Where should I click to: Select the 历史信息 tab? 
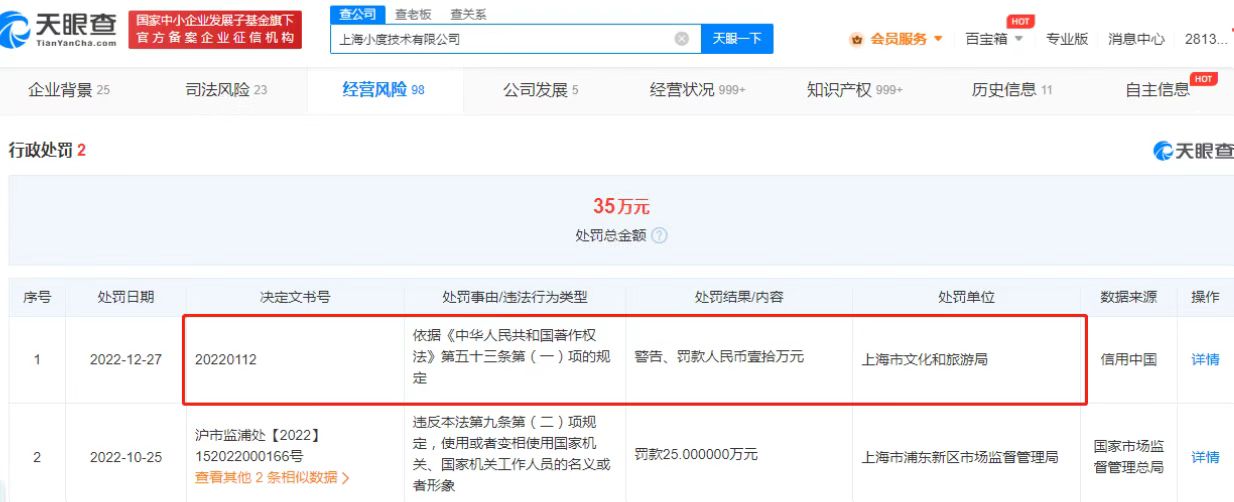click(x=1012, y=90)
